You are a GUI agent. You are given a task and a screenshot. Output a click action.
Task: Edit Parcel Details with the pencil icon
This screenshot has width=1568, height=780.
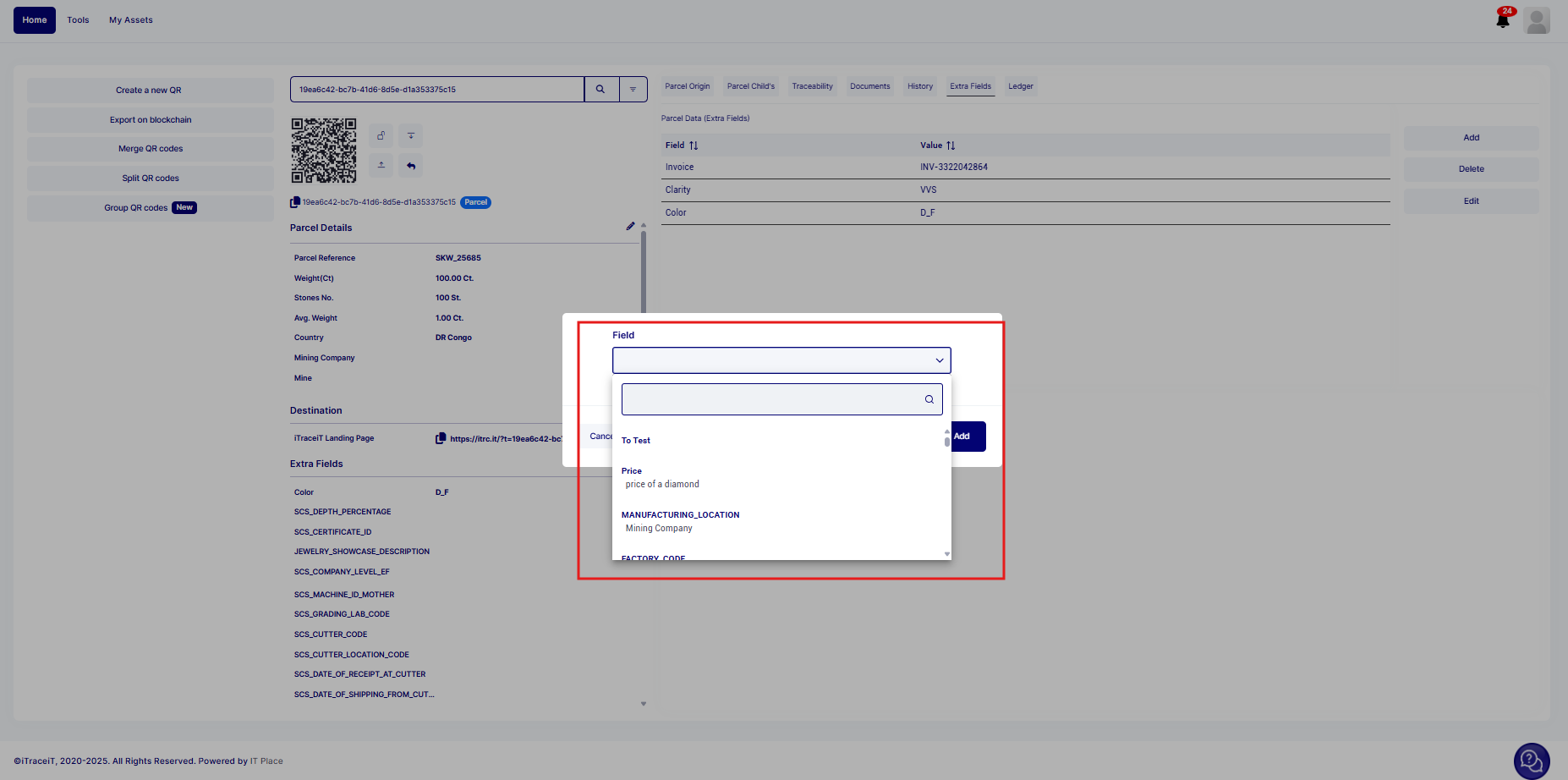(x=630, y=226)
